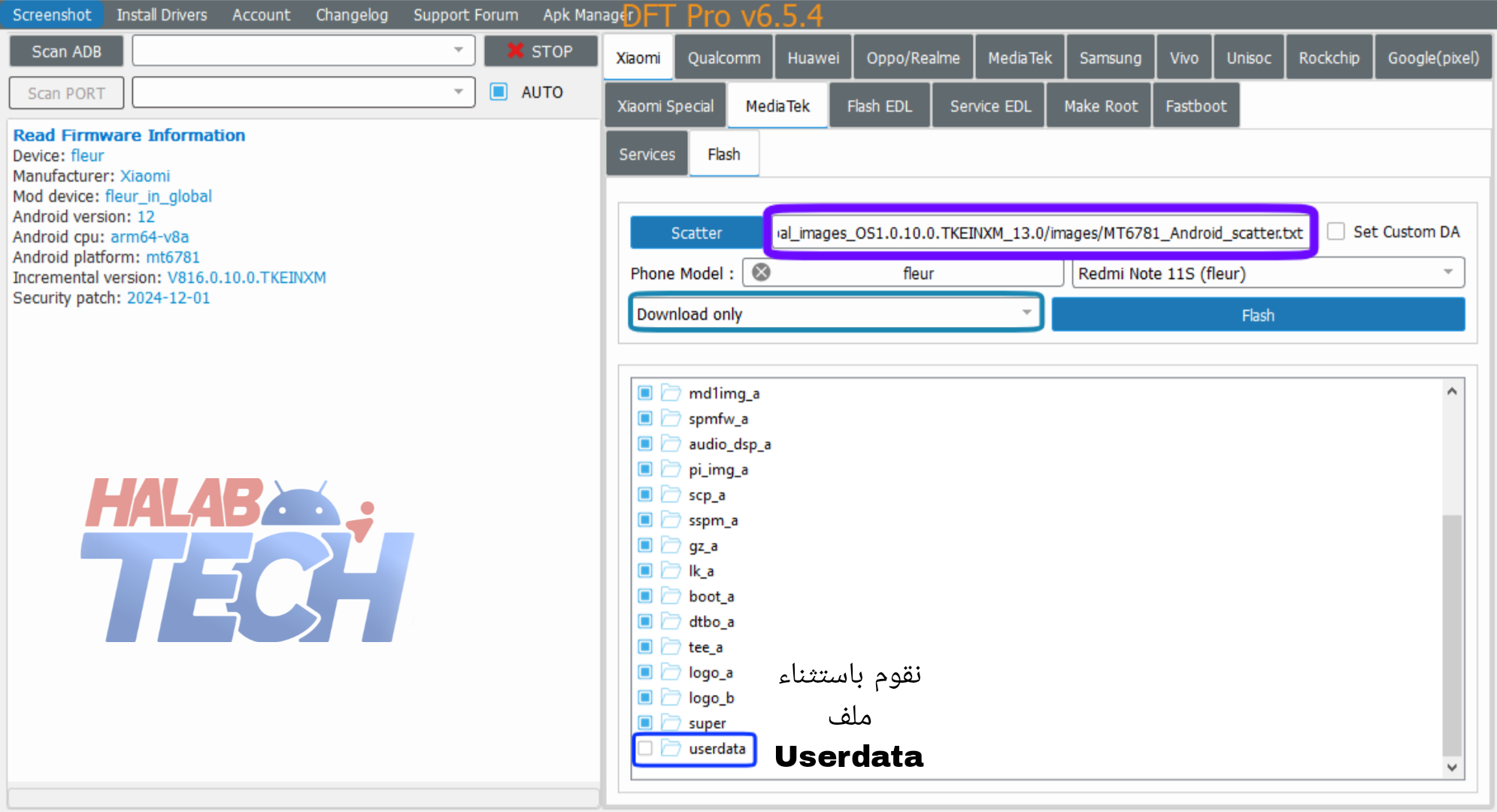The width and height of the screenshot is (1497, 812).
Task: Uncheck the tee_a partition checkbox
Action: (645, 647)
